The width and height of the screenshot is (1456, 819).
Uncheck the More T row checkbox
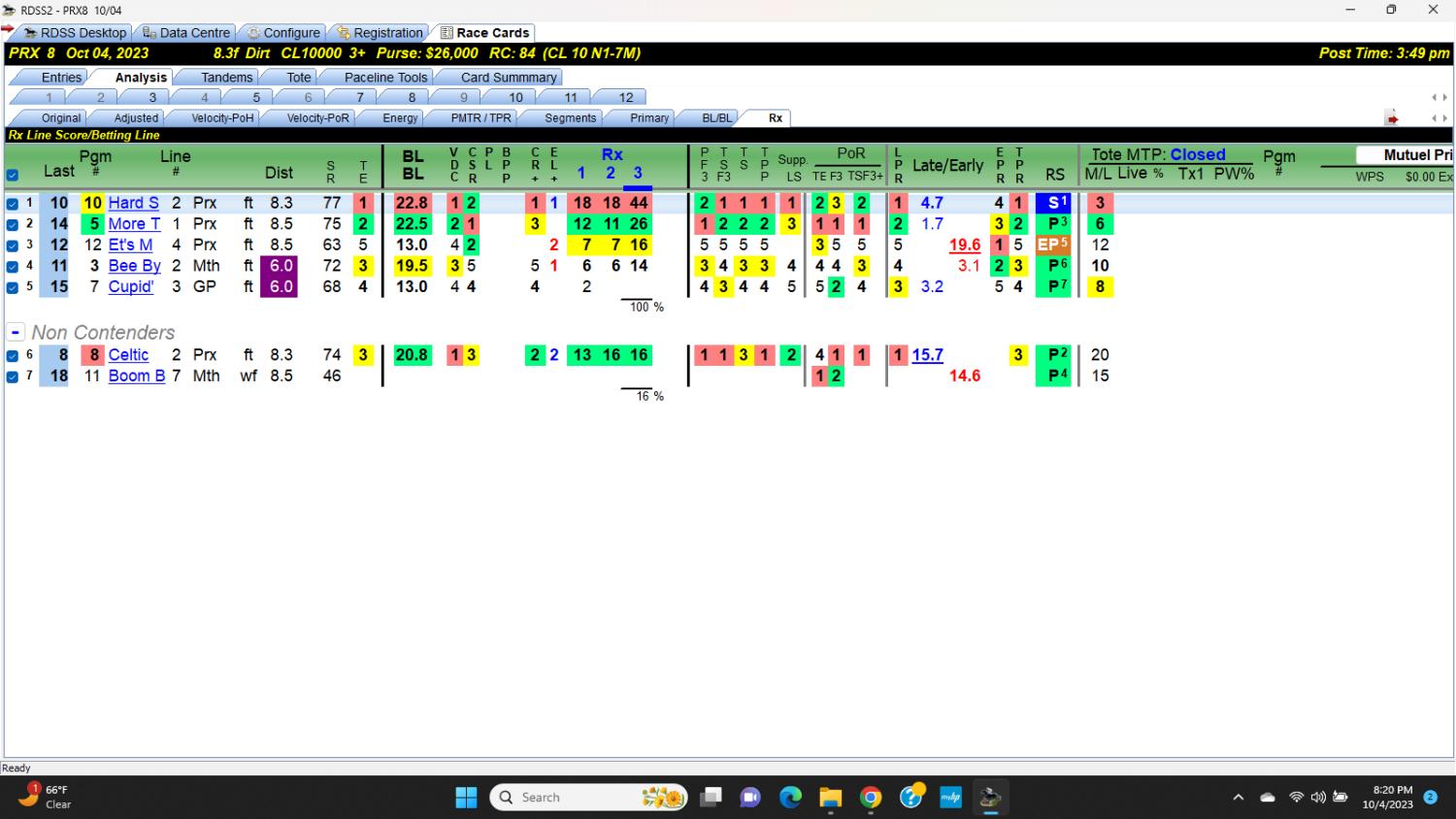[13, 225]
